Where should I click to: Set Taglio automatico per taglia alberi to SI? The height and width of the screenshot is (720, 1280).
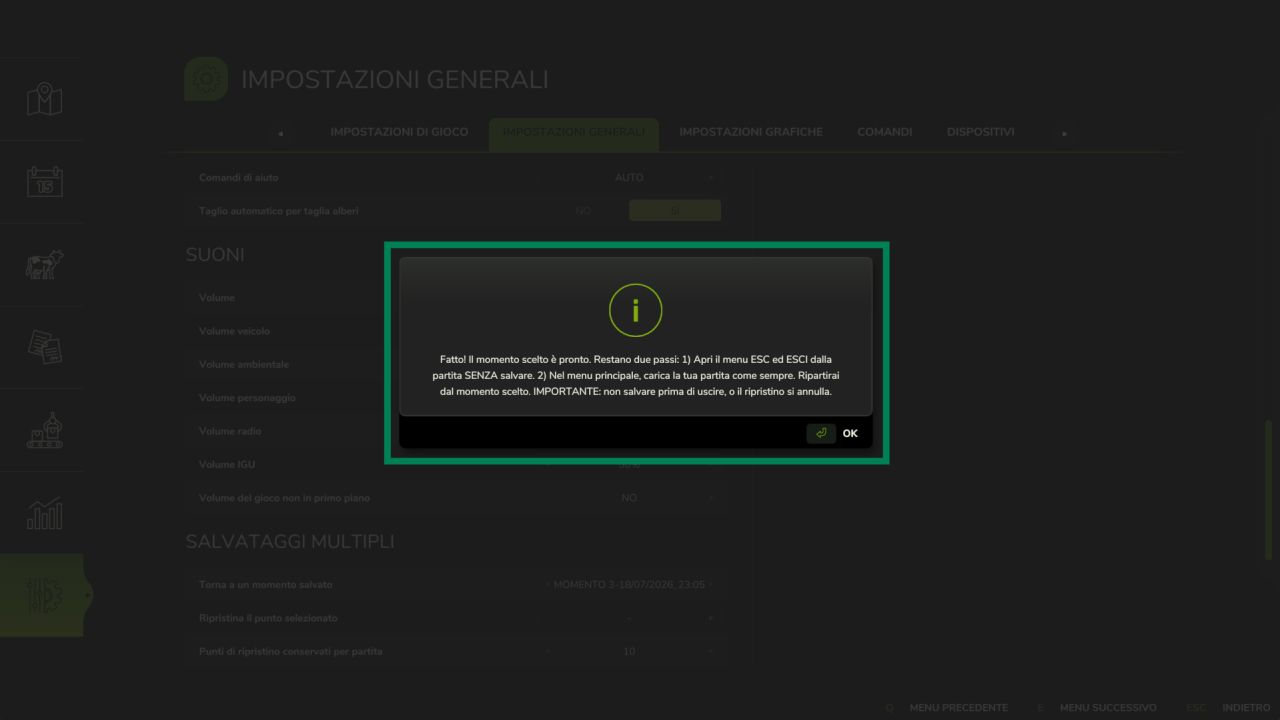point(675,211)
